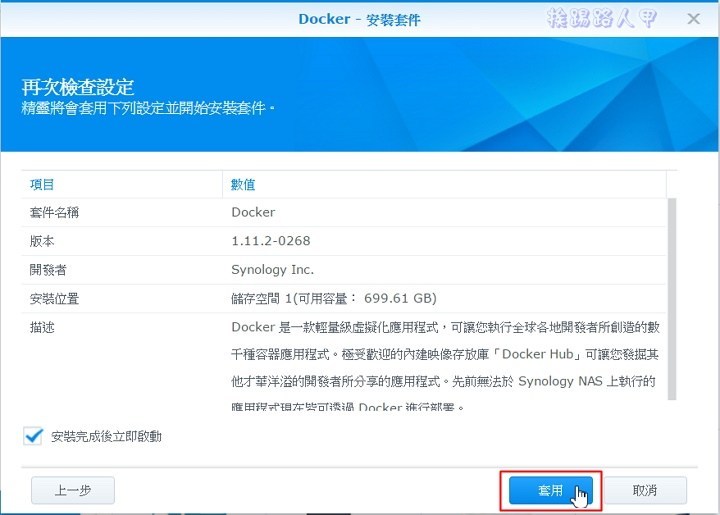Click the 套用 (Apply) button
720x515 pixels.
[x=550, y=490]
